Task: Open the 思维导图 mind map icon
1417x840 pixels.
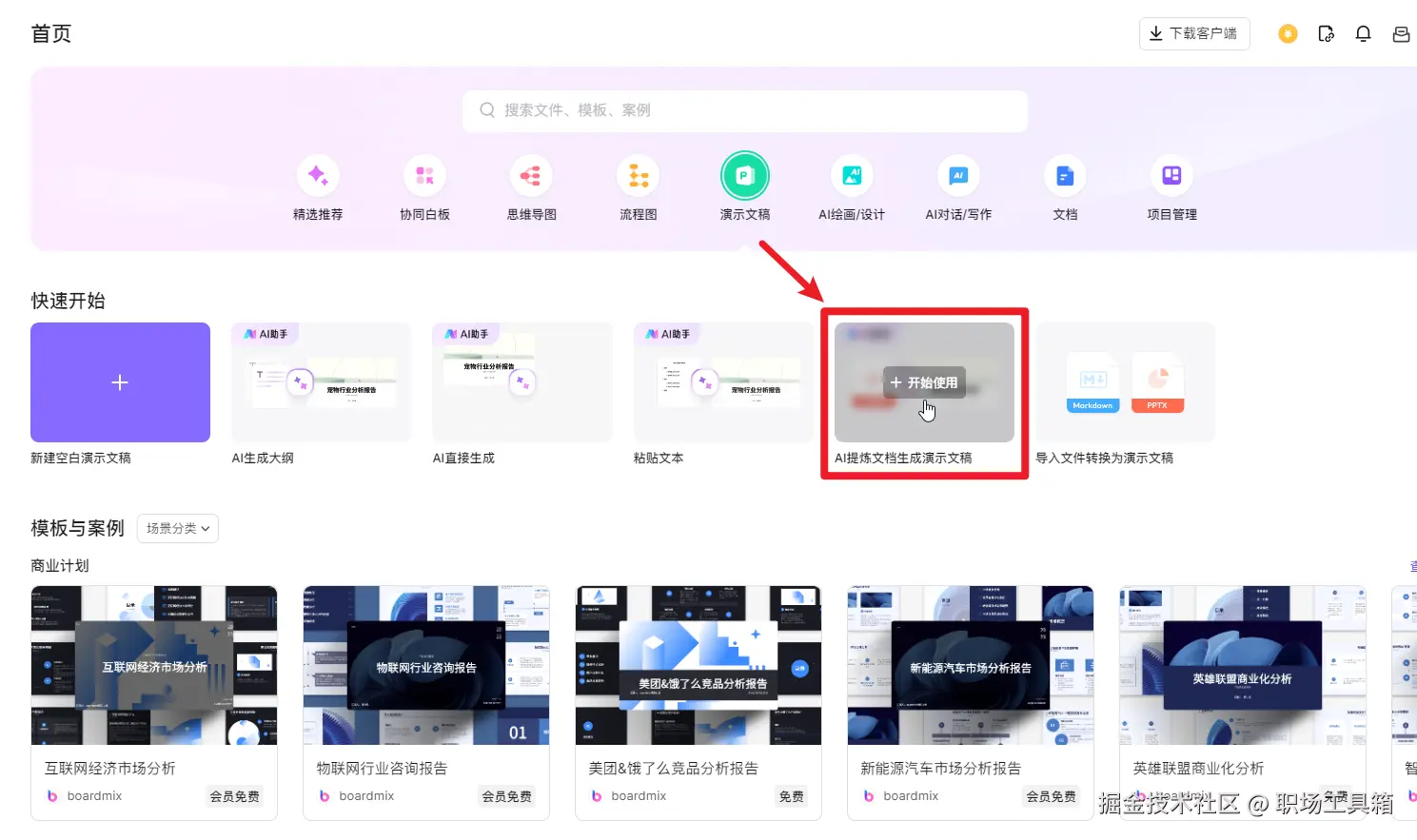Action: point(531,176)
